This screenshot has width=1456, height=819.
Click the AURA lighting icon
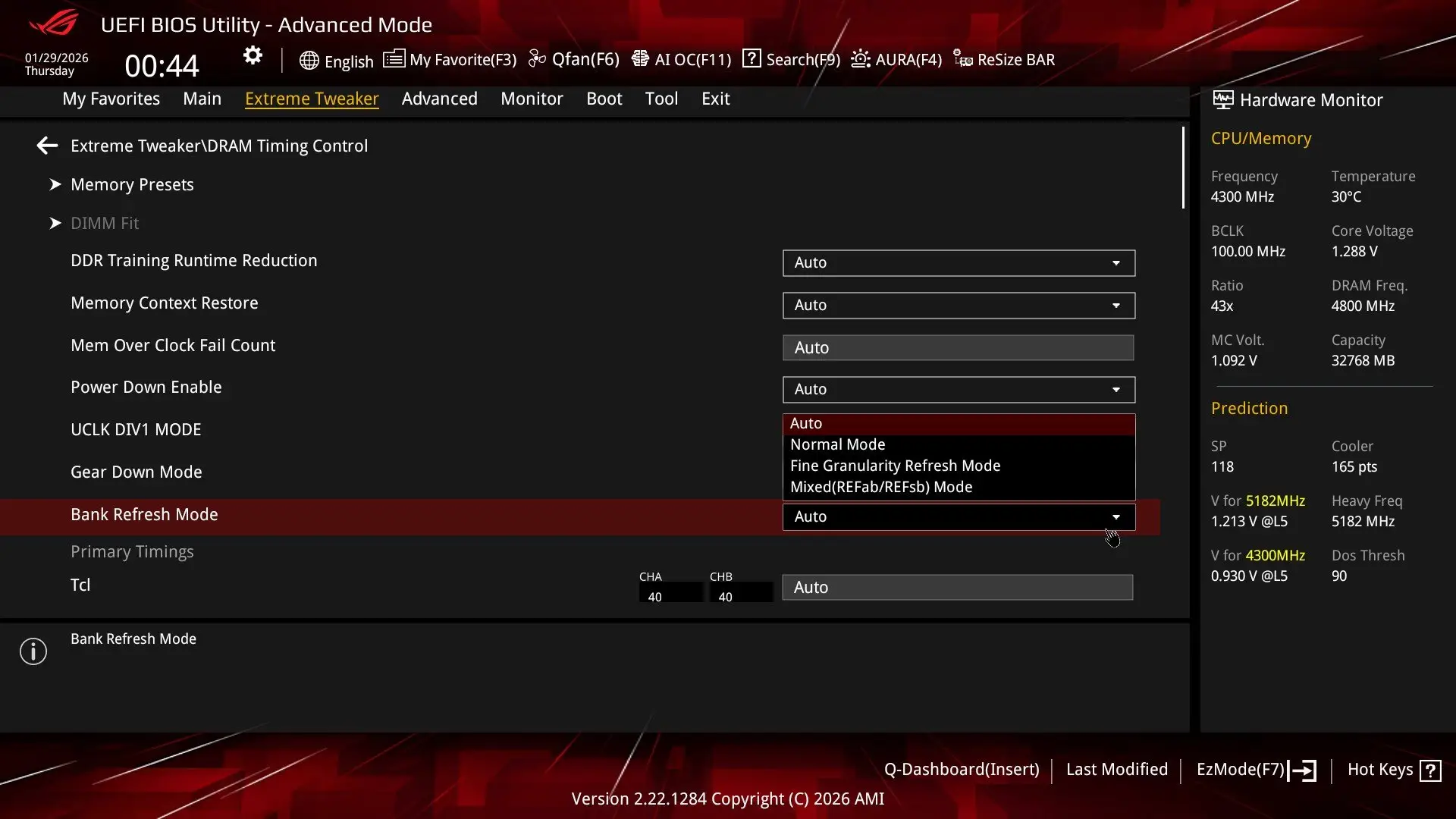860,58
